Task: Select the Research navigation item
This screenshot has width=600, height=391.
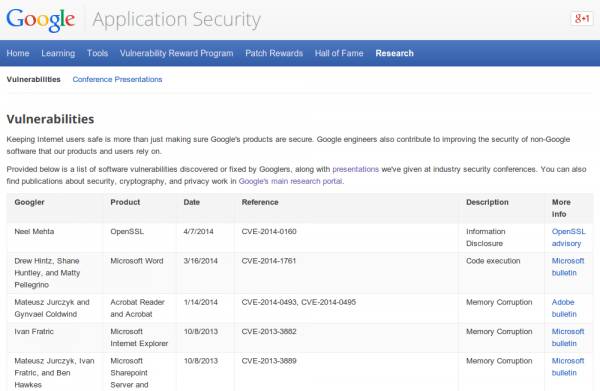Action: (395, 53)
